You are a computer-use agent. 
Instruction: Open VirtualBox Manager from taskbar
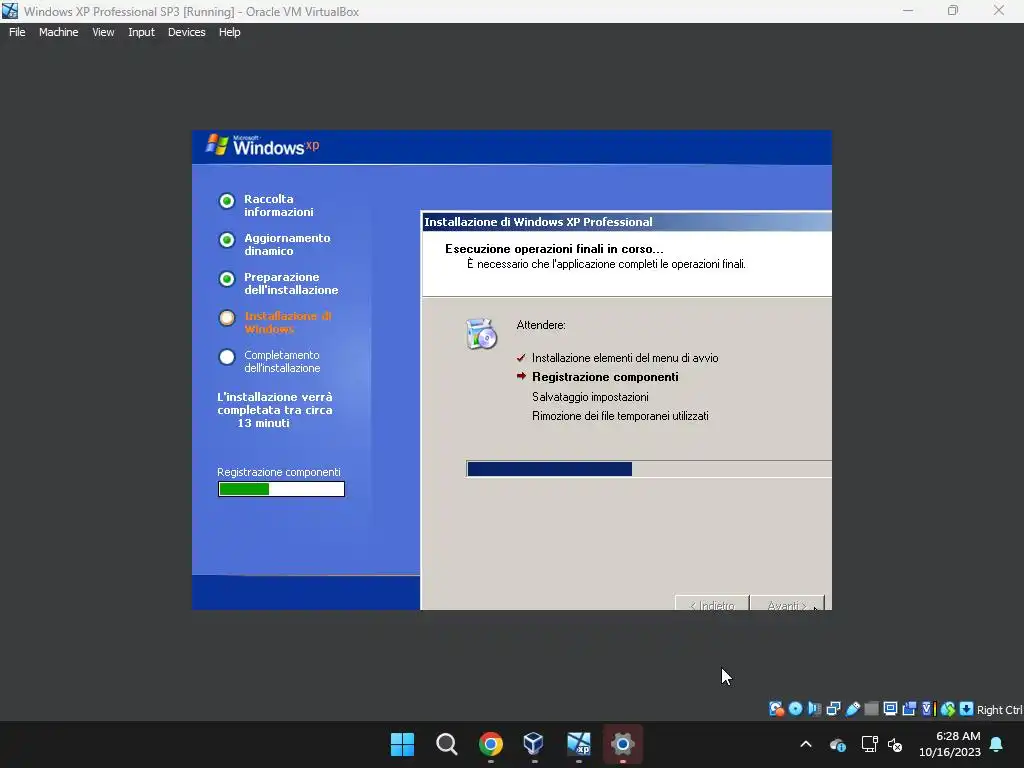pyautogui.click(x=534, y=743)
